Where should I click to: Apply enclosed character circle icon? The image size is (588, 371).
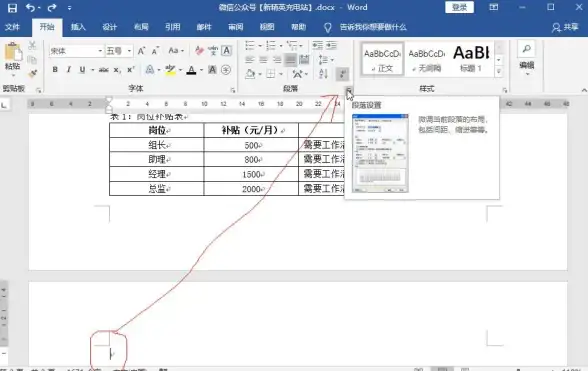[226, 70]
